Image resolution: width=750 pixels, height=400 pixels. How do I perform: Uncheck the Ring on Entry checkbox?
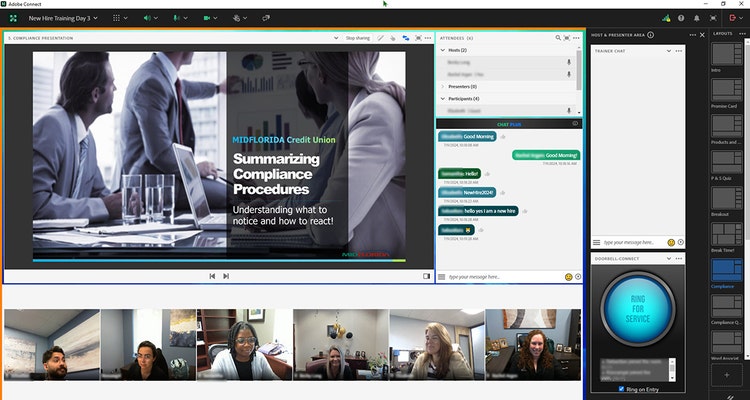coord(621,389)
